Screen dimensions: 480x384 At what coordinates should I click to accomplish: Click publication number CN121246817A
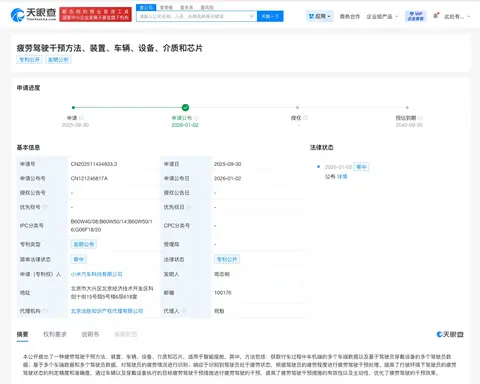[89, 178]
